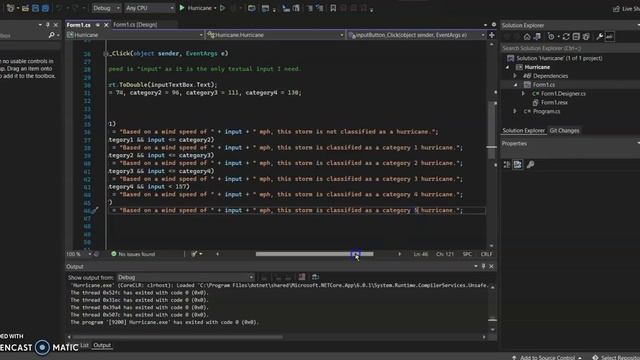Screen dimensions: 640x360
Task: Expand Form1.Designer.cs node
Action: pyautogui.click(x=523, y=93)
